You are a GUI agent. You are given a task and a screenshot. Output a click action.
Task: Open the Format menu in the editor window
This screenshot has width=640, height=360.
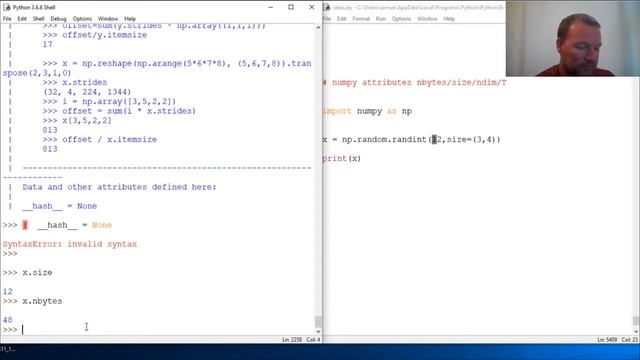(x=361, y=19)
